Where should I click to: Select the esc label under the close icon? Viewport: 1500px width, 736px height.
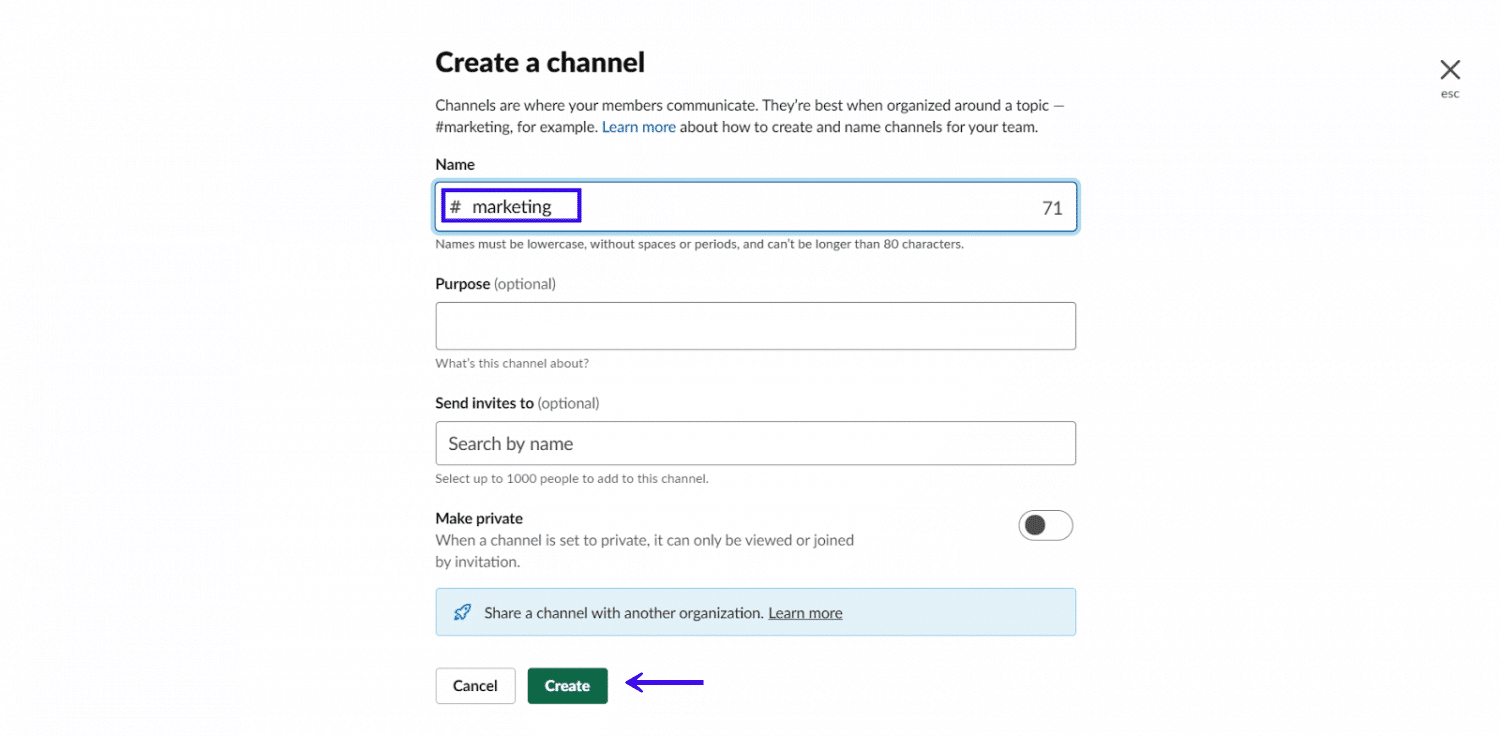[1449, 93]
